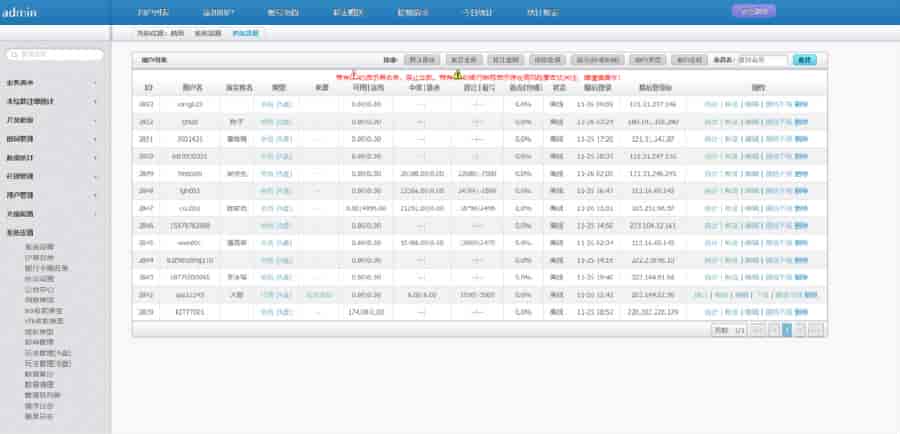Viewport: 900px width, 434px height.
Task: Click the yellow warning triangle icon
Action: click(x=457, y=75)
